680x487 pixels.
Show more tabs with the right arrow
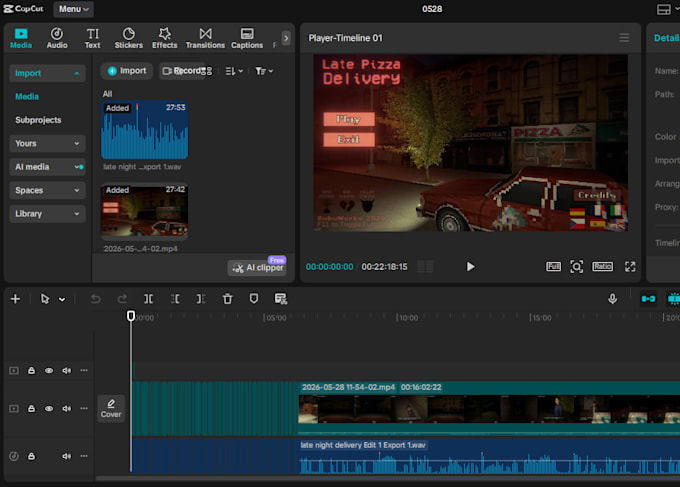[286, 38]
